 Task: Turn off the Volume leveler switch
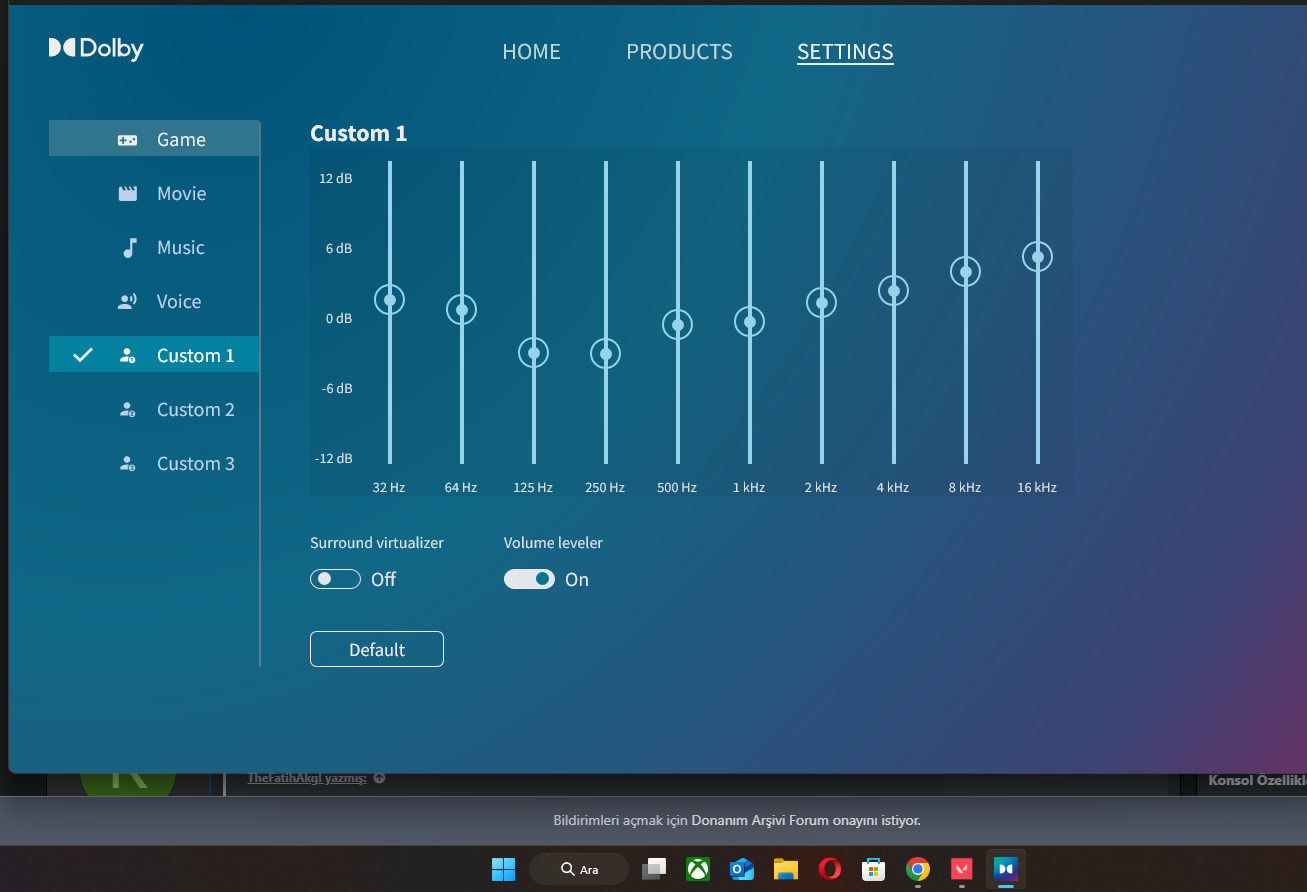[x=529, y=579]
